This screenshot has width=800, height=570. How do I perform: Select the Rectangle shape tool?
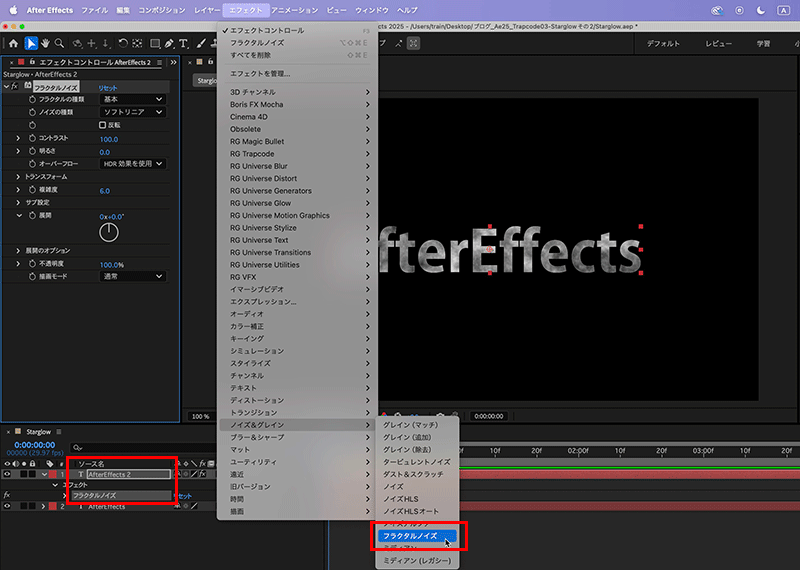point(155,43)
